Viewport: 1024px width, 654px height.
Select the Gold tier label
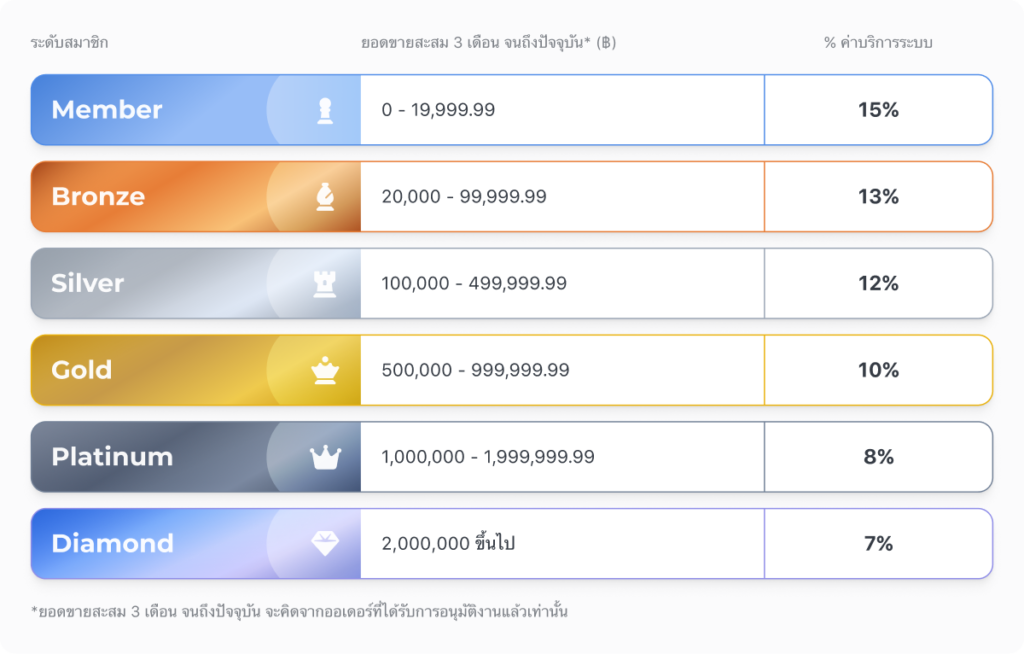(82, 371)
